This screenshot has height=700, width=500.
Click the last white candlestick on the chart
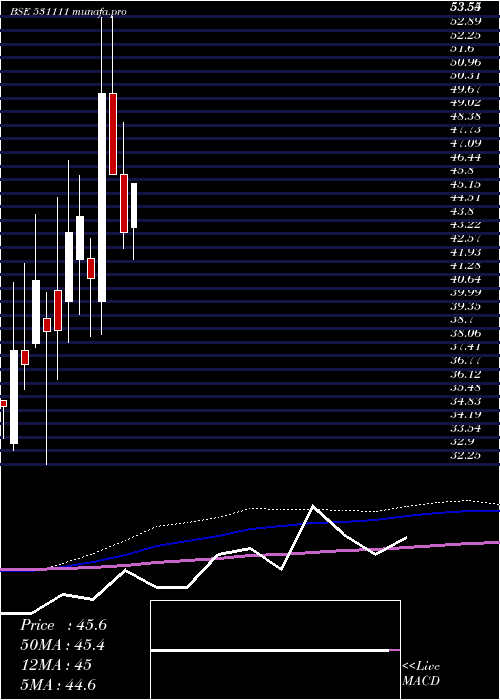click(133, 205)
